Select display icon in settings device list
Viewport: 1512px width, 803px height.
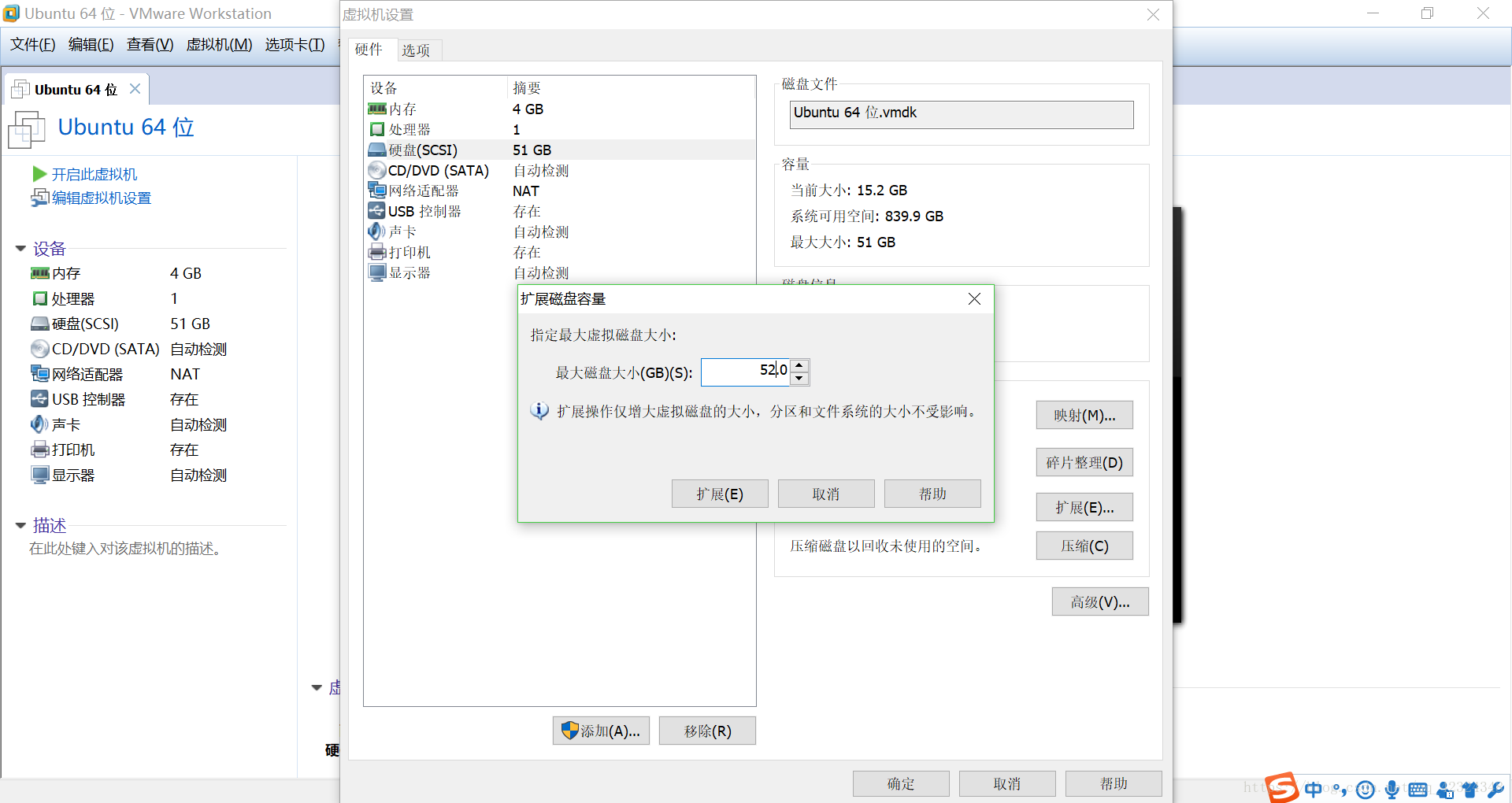[x=377, y=272]
